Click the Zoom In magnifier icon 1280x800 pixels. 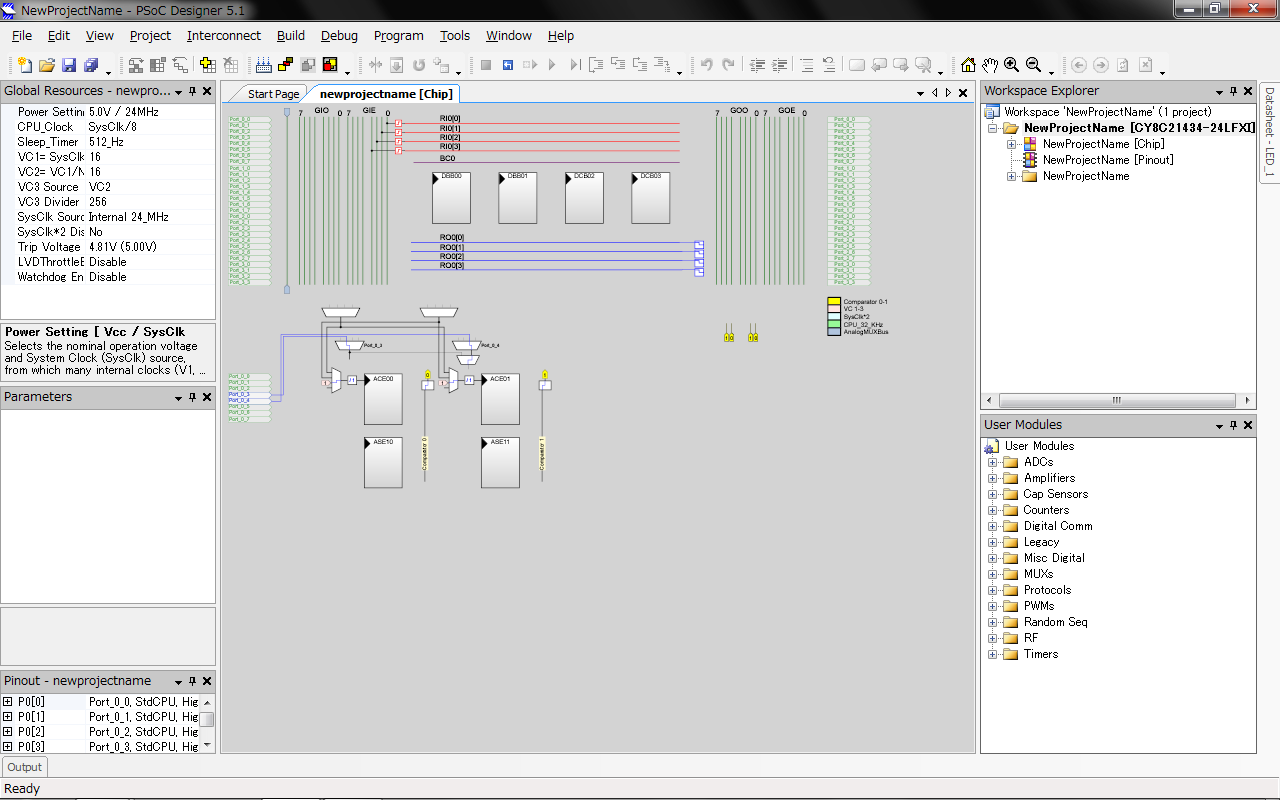[1012, 65]
